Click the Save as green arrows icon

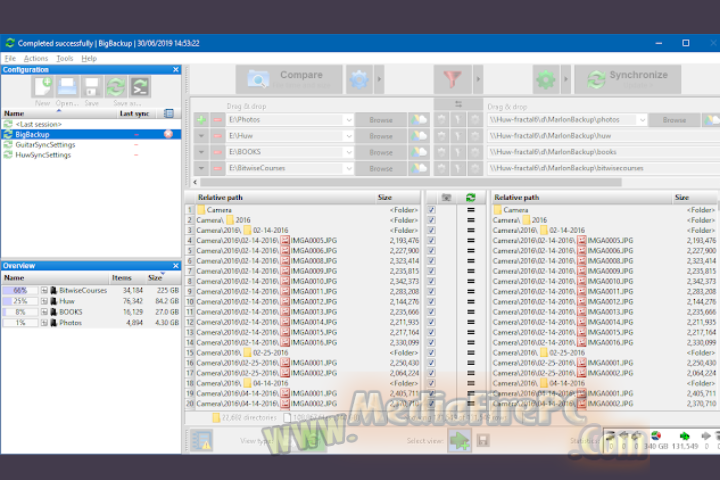click(116, 87)
